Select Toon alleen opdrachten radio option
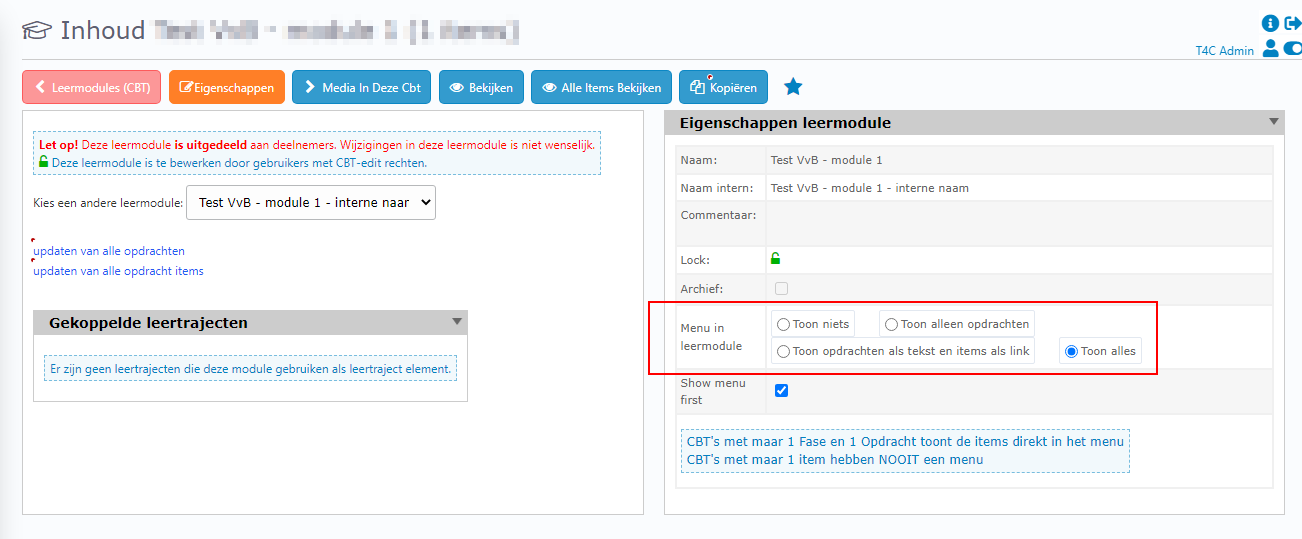 [891, 324]
